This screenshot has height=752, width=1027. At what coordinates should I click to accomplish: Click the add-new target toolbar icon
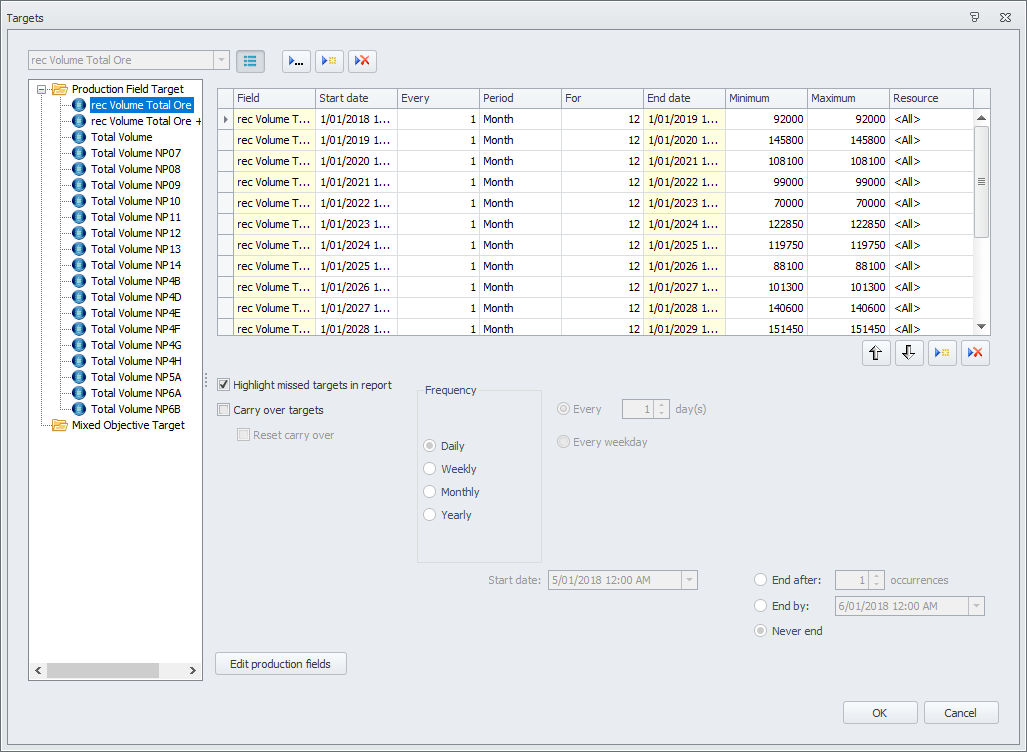[x=329, y=61]
